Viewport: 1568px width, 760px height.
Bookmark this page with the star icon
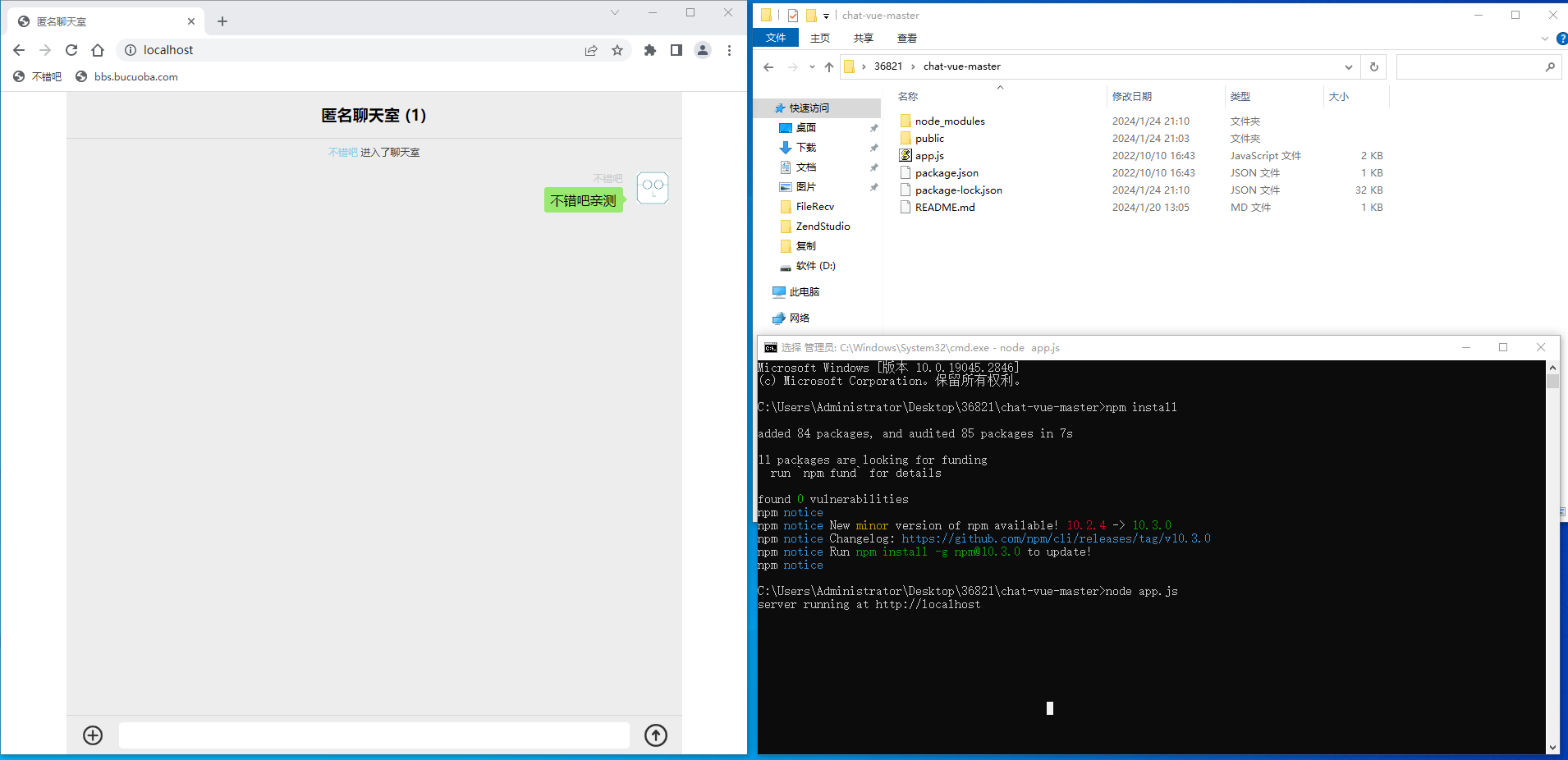tap(617, 50)
